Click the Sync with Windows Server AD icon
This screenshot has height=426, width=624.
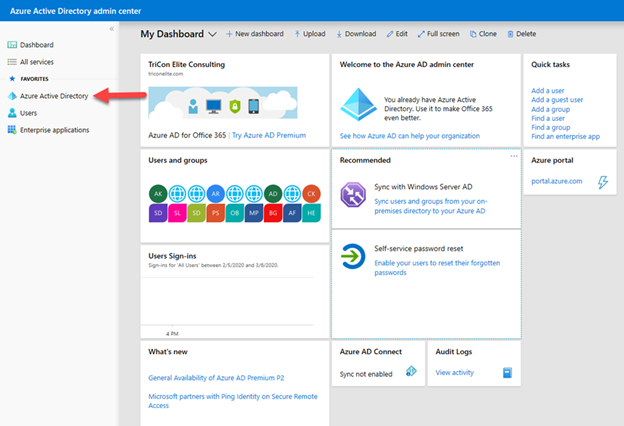pos(353,195)
